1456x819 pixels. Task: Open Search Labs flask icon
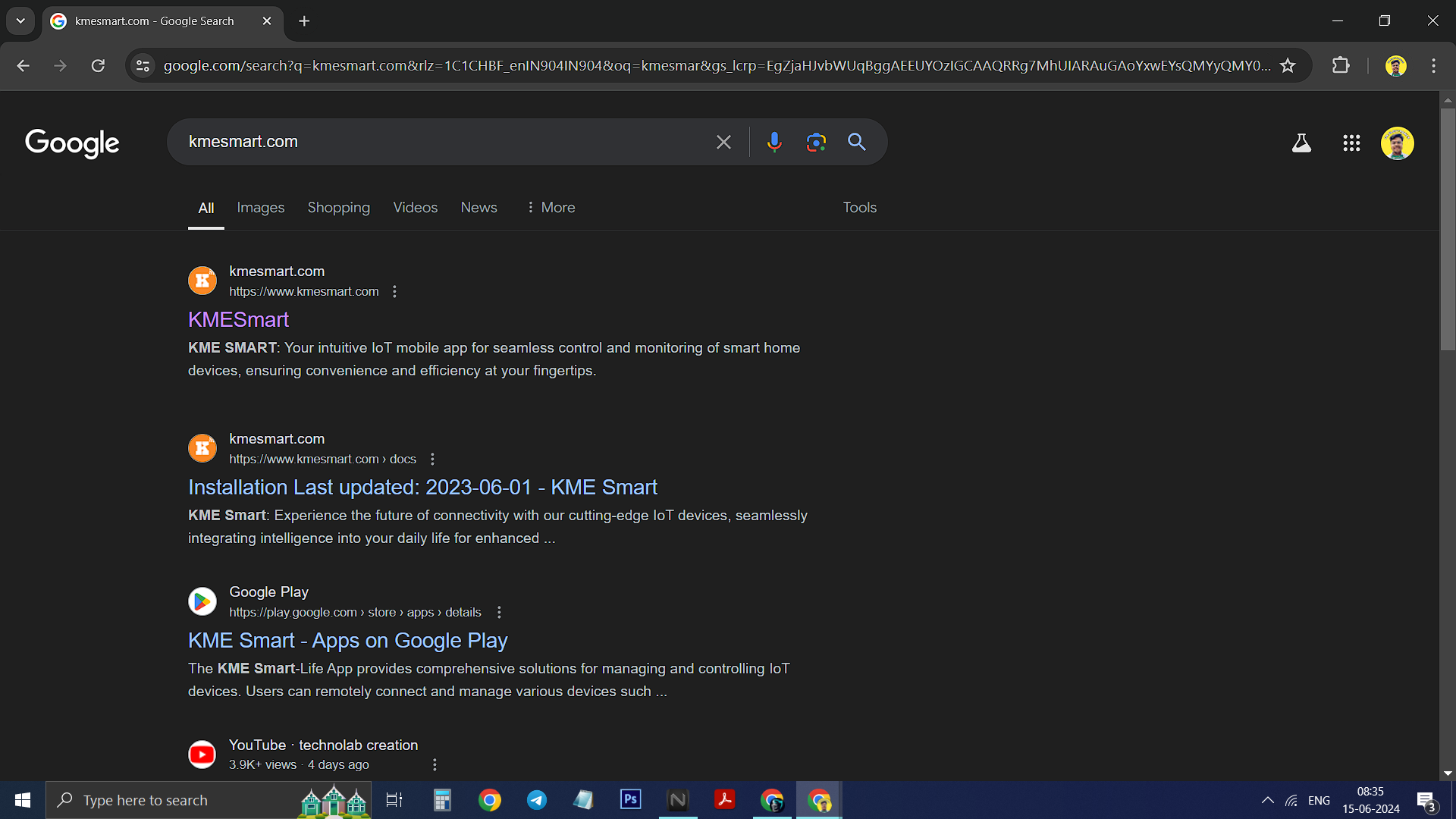pos(1301,143)
